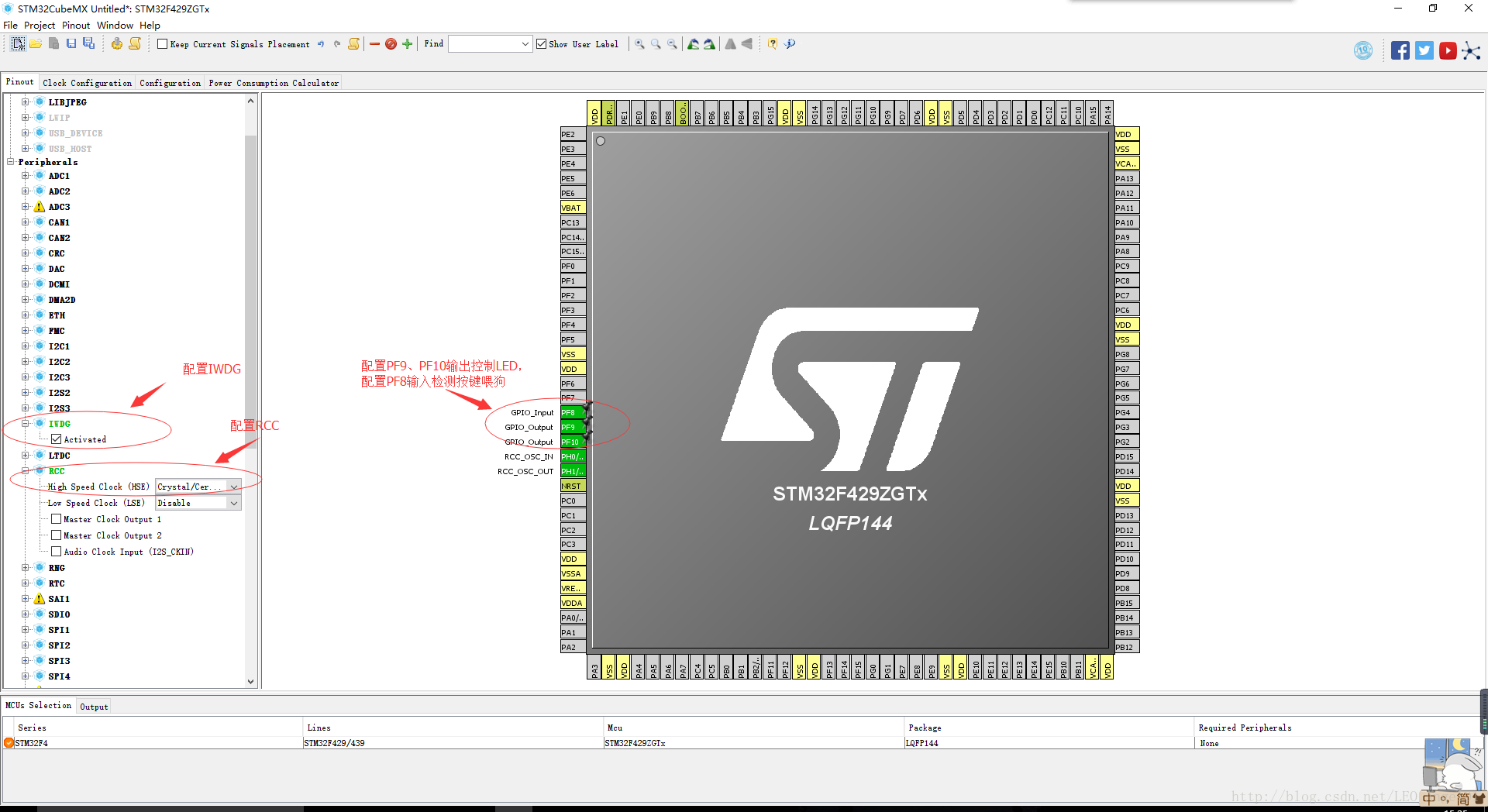
Task: Toggle IWDG Activated checkbox
Action: [x=56, y=439]
